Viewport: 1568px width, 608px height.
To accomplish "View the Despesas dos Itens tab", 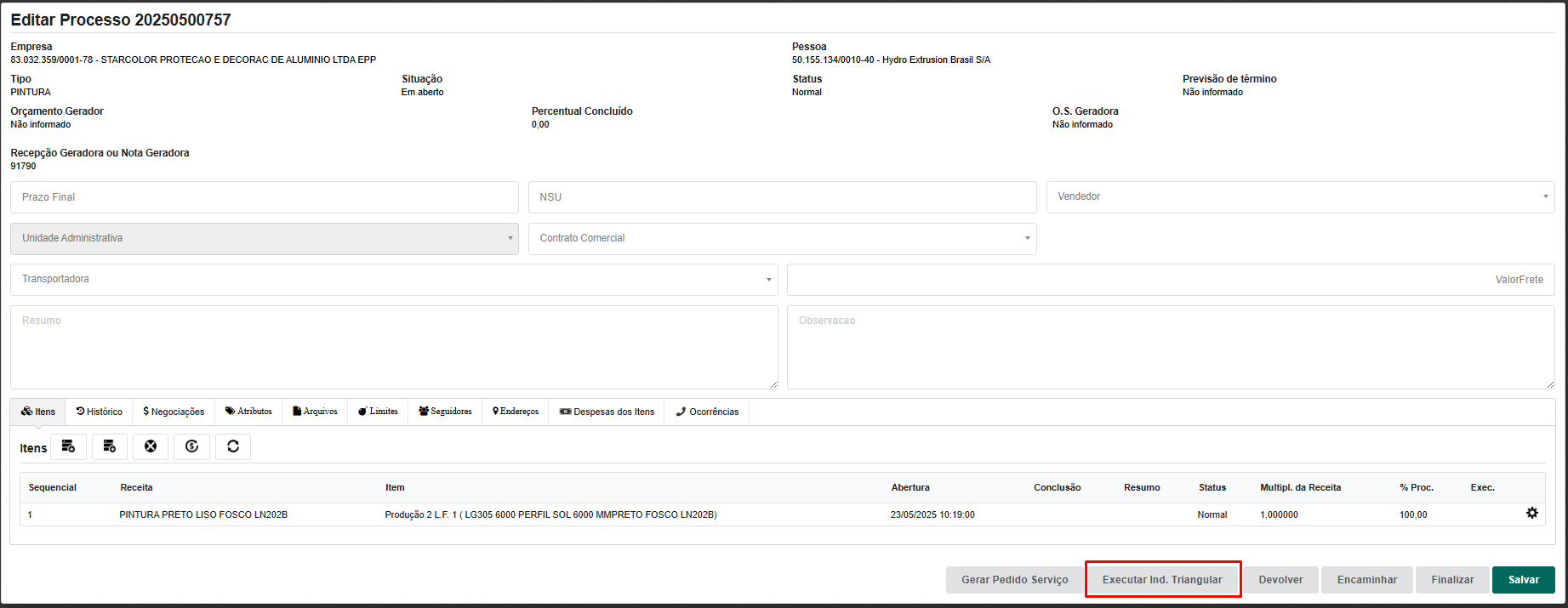I will (x=607, y=412).
